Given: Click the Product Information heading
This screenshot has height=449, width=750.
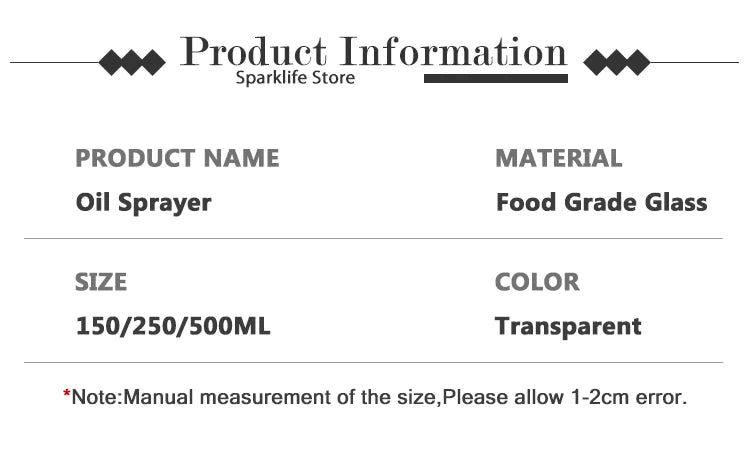Looking at the screenshot, I should pyautogui.click(x=374, y=51).
